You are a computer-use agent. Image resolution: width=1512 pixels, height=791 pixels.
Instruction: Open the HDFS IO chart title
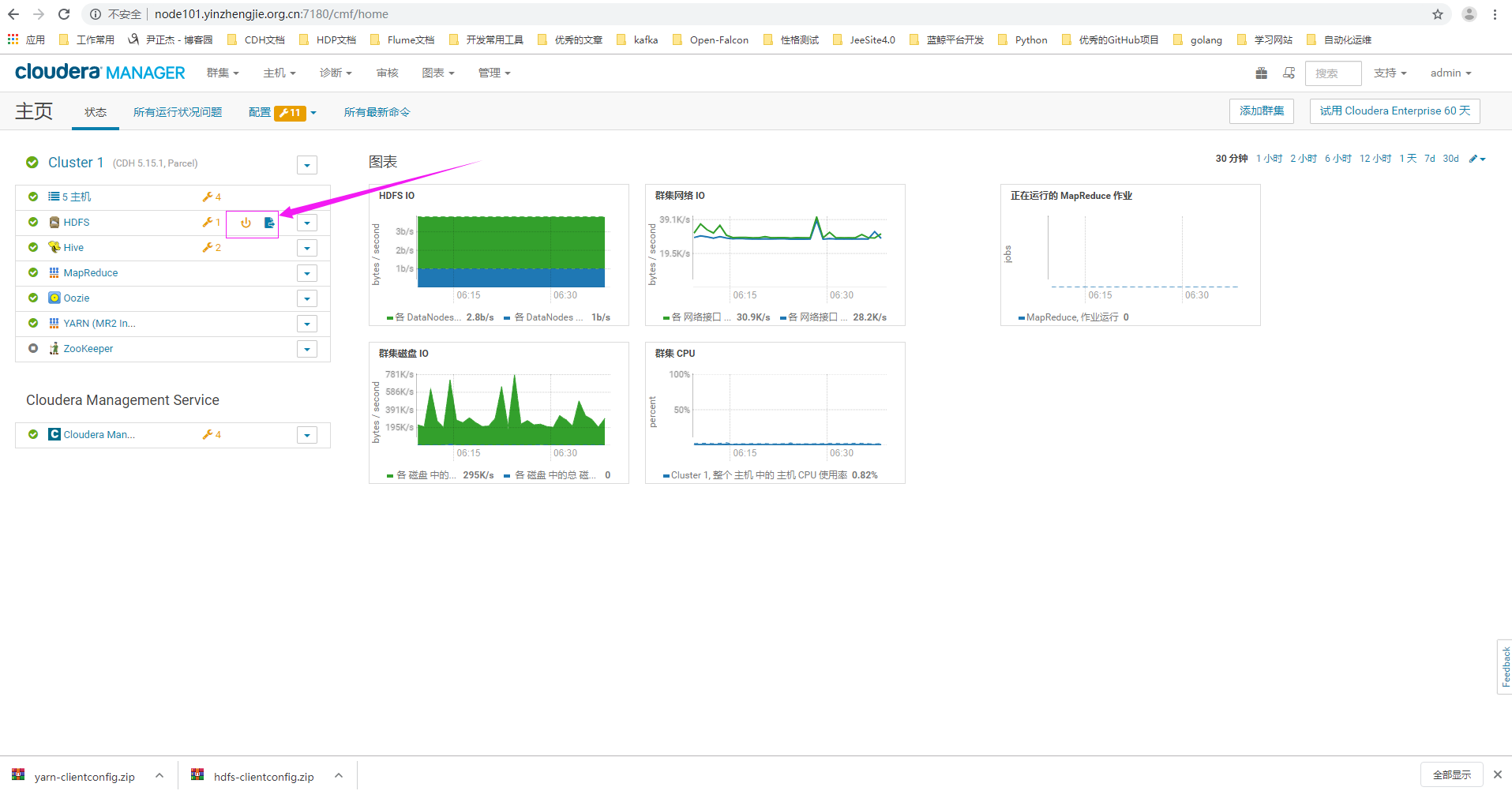point(396,196)
